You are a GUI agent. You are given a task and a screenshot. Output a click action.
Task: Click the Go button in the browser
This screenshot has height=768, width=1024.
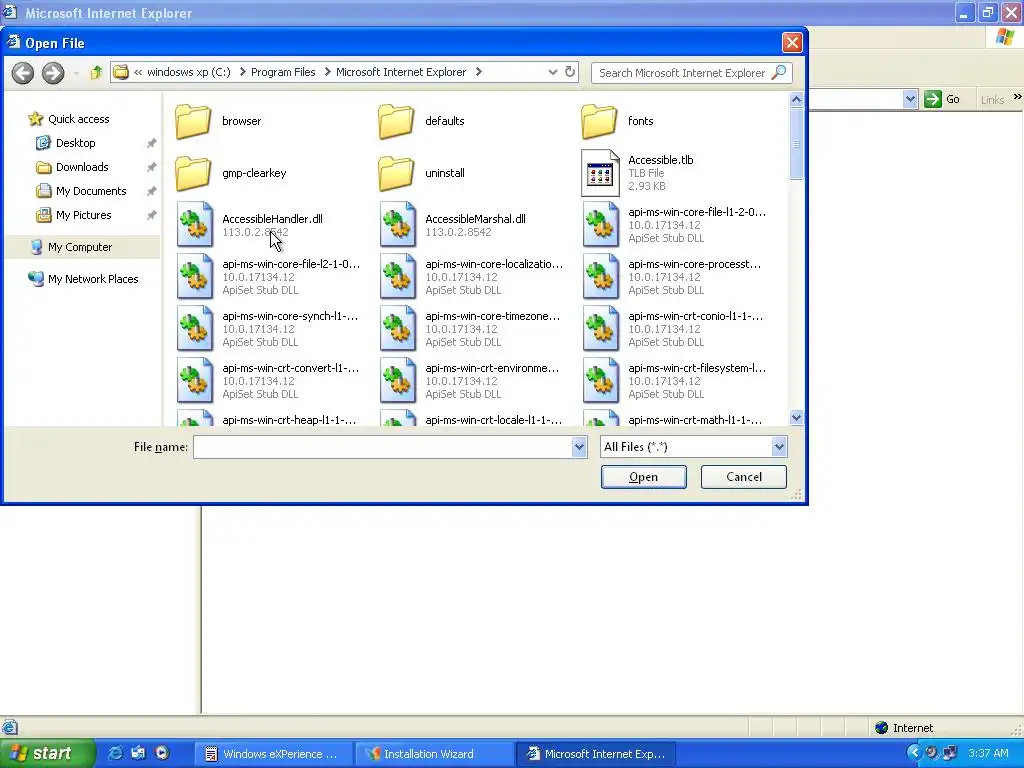pyautogui.click(x=942, y=99)
